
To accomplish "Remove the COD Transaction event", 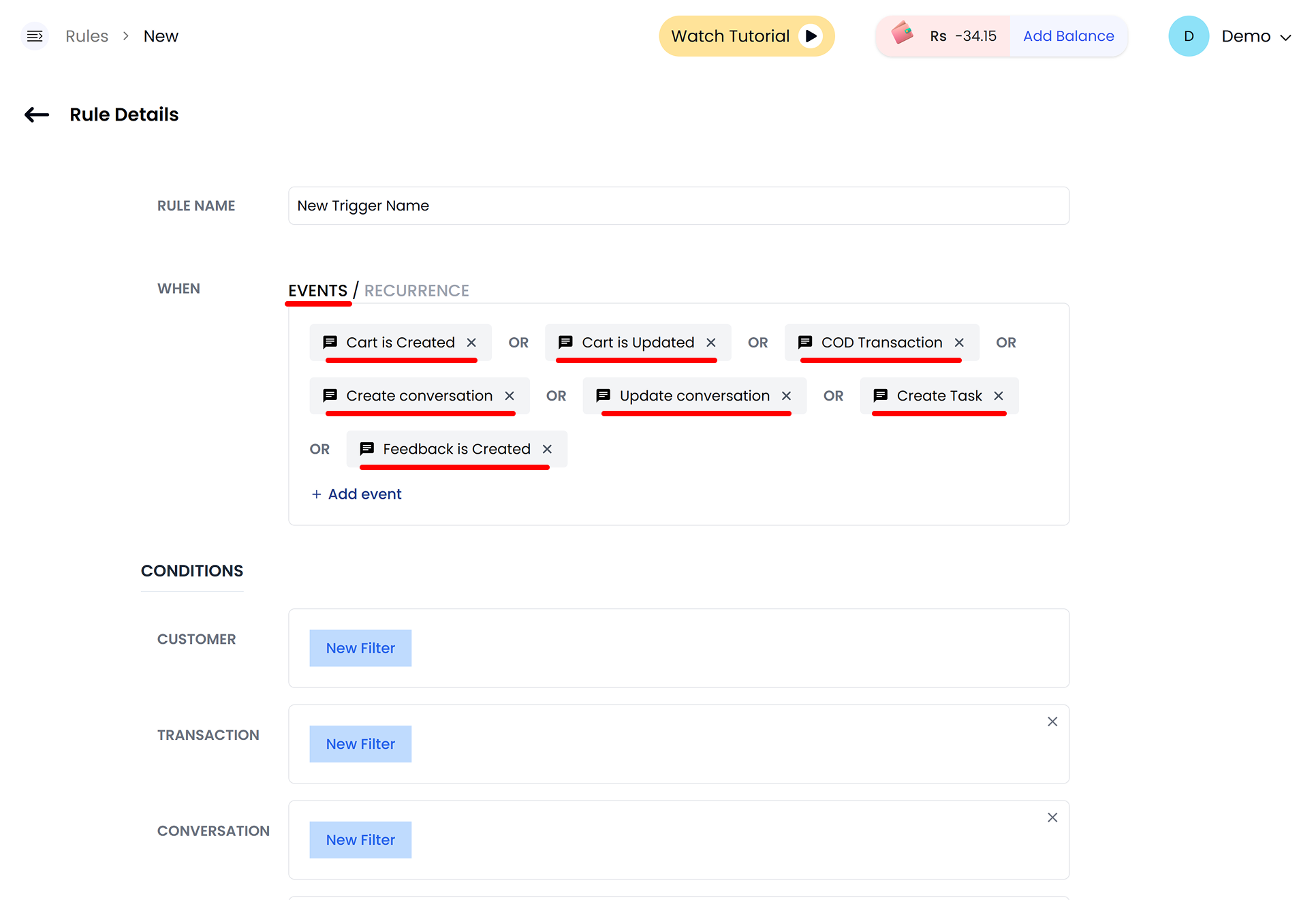I will 959,343.
